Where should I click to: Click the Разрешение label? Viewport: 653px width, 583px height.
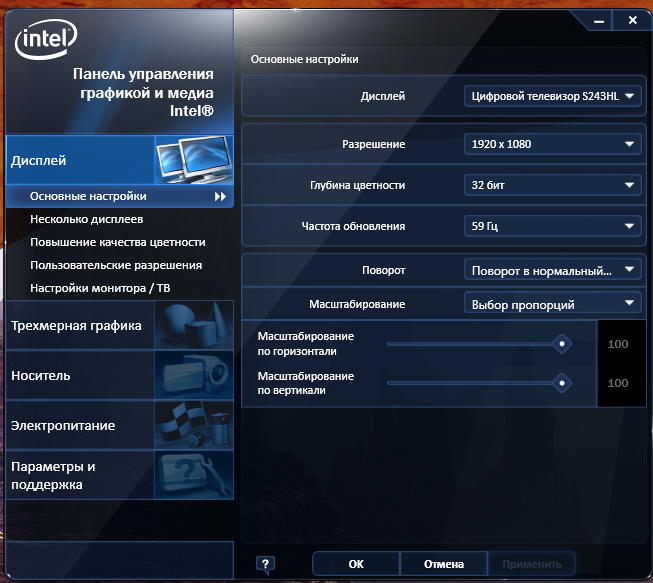coord(374,144)
